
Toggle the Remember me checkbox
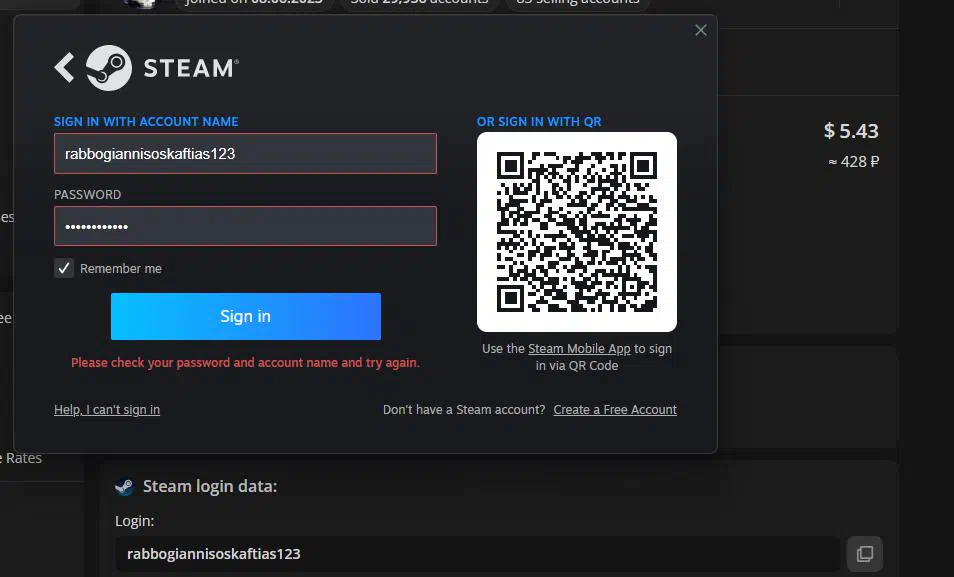point(64,268)
